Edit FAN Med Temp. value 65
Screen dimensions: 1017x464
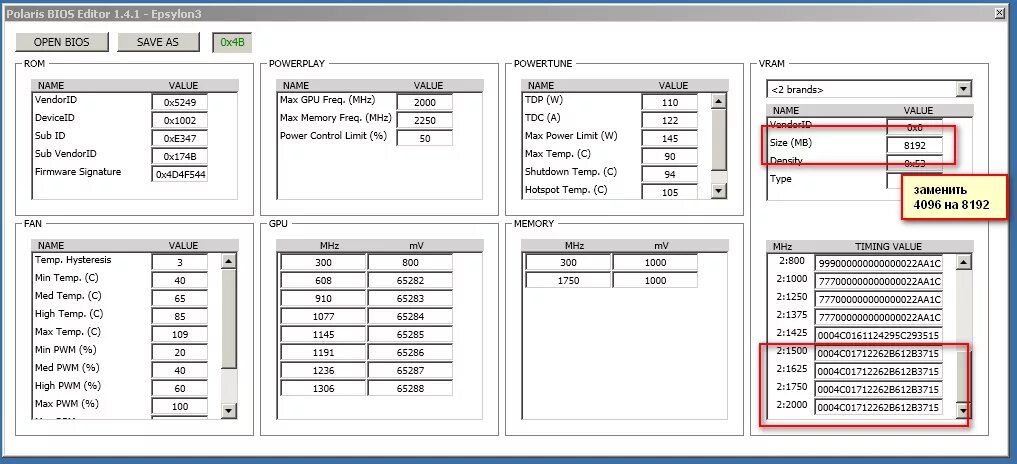(x=180, y=299)
